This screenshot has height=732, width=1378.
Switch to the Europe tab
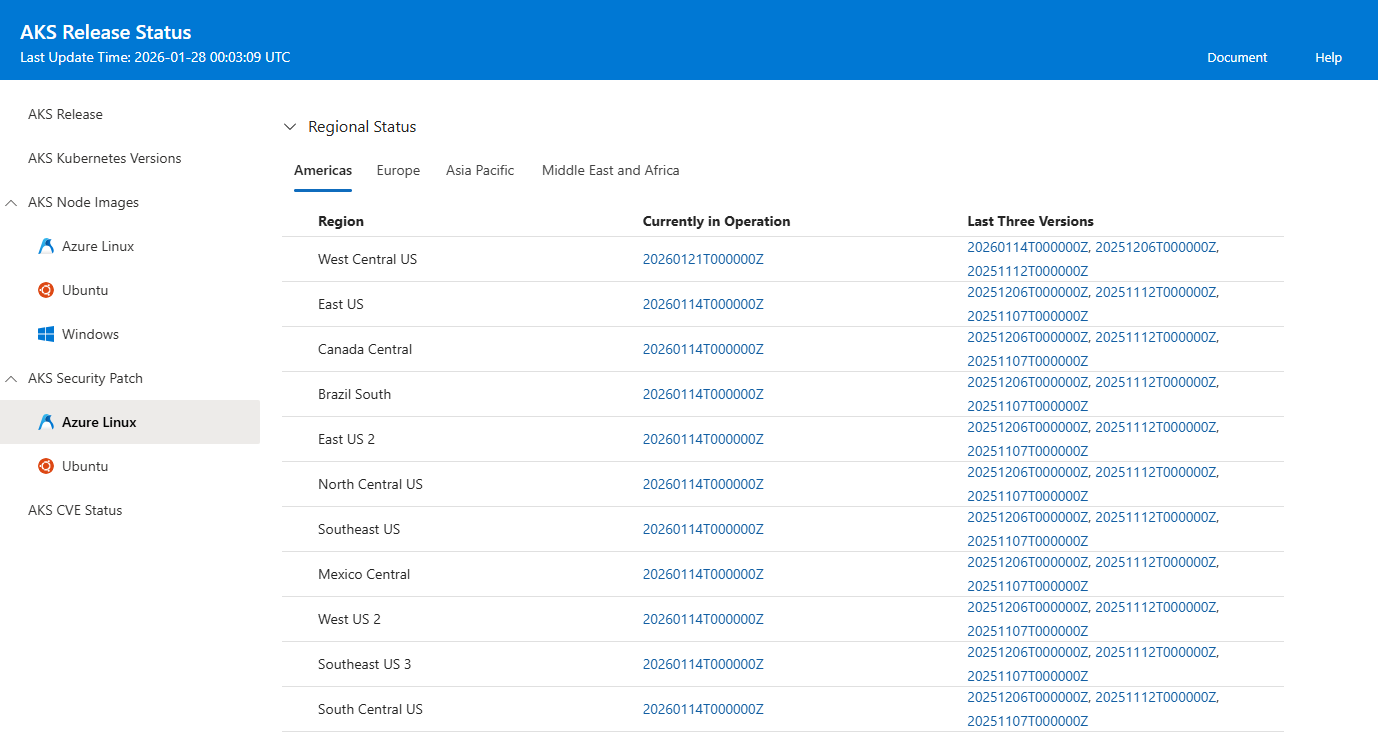tap(398, 170)
